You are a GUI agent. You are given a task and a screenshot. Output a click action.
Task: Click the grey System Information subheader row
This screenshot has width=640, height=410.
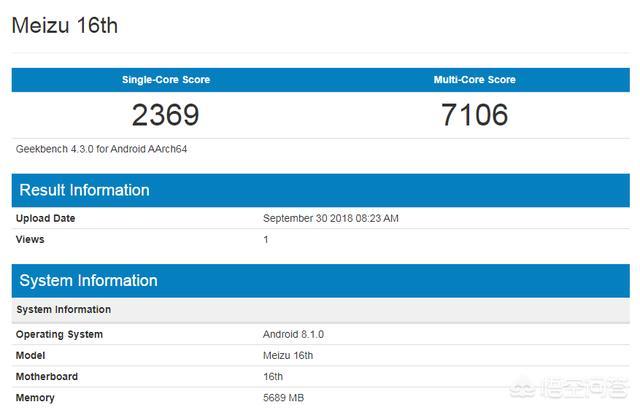(320, 310)
